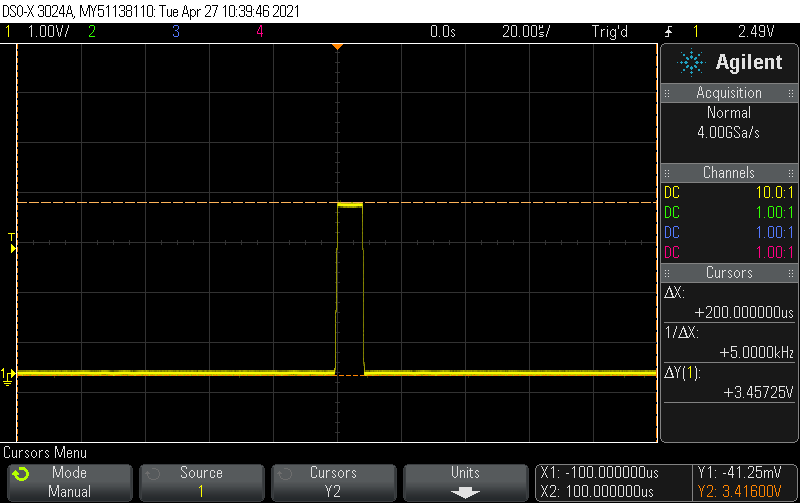The height and width of the screenshot is (503, 800).
Task: Click the Acquisition header grip dots on left
Action: pos(667,93)
